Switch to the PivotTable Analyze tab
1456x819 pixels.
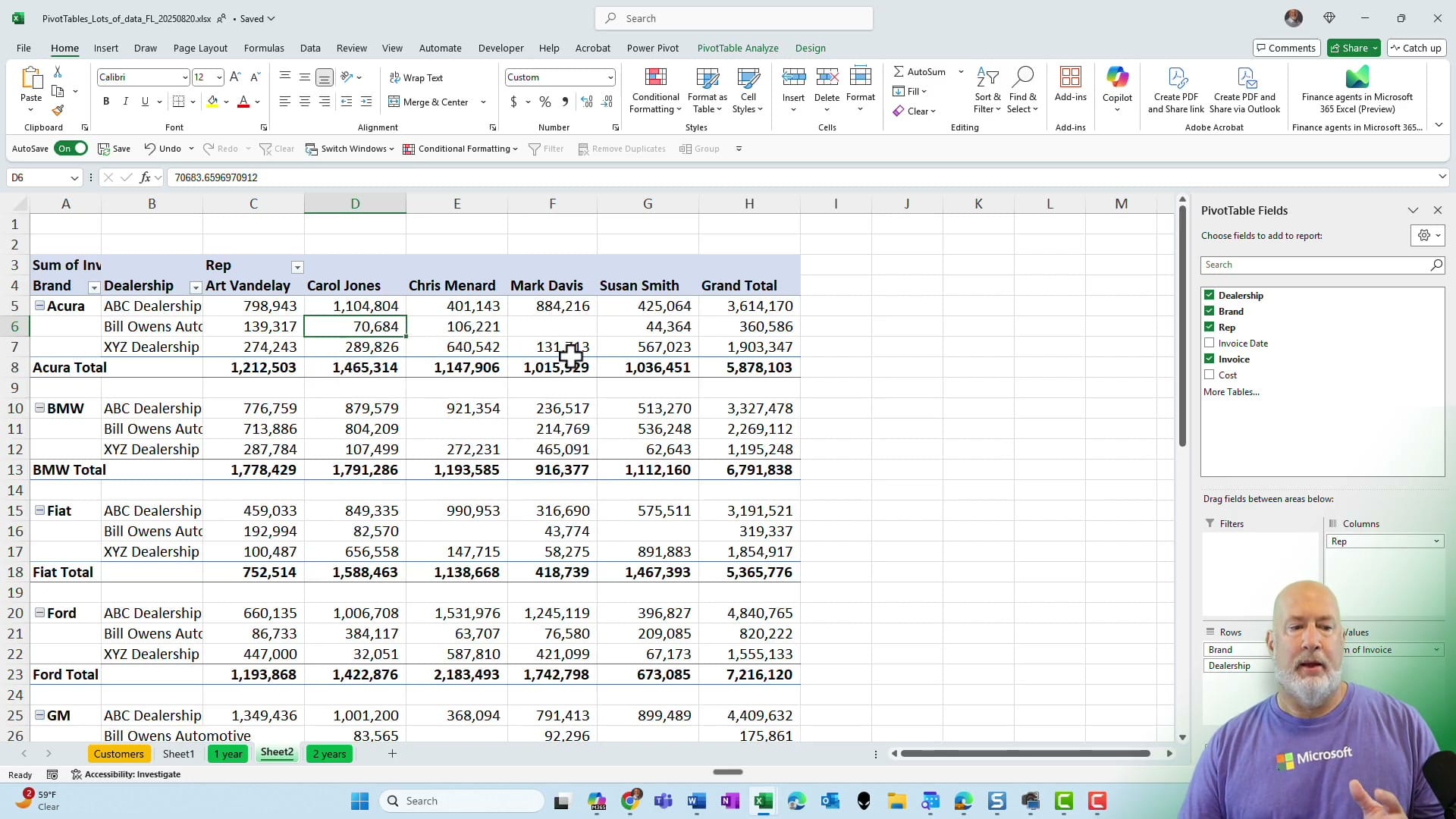tap(737, 48)
